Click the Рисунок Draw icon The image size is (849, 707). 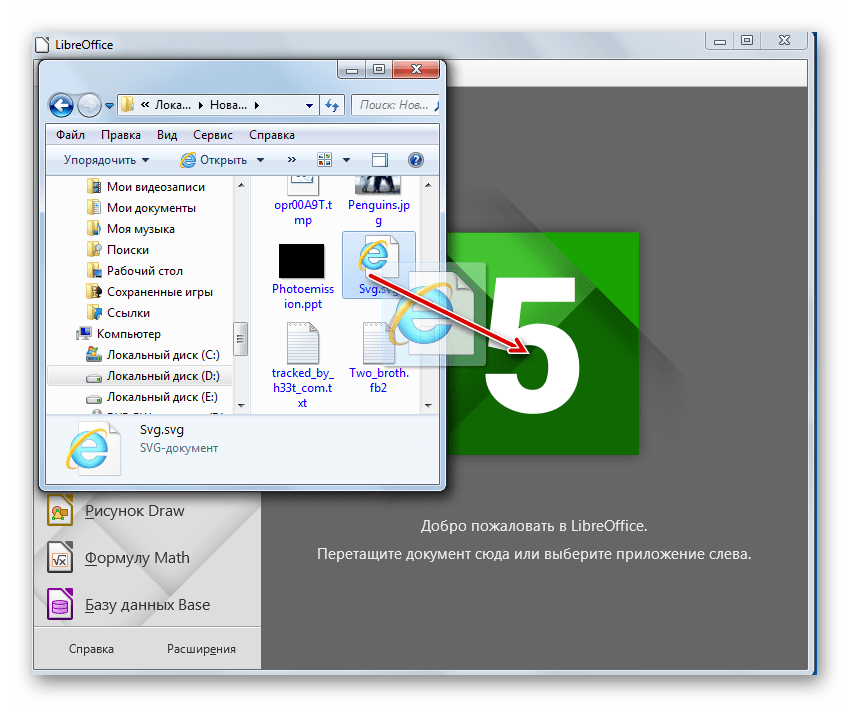59,511
